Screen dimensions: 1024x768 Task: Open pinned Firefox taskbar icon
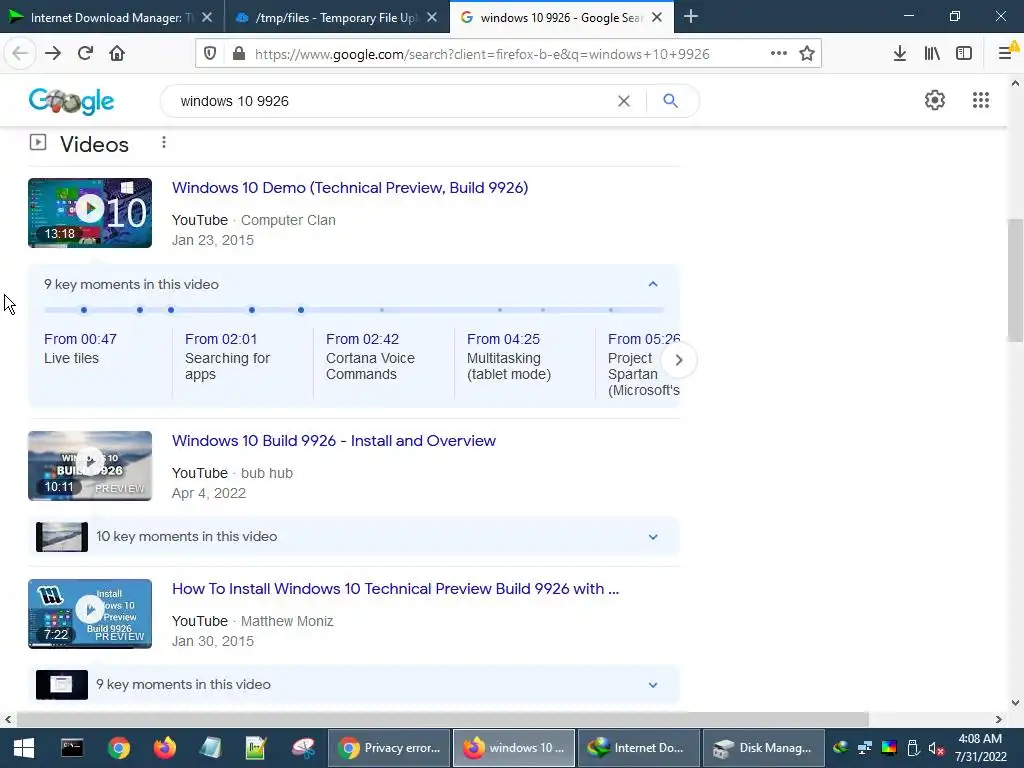pos(165,748)
